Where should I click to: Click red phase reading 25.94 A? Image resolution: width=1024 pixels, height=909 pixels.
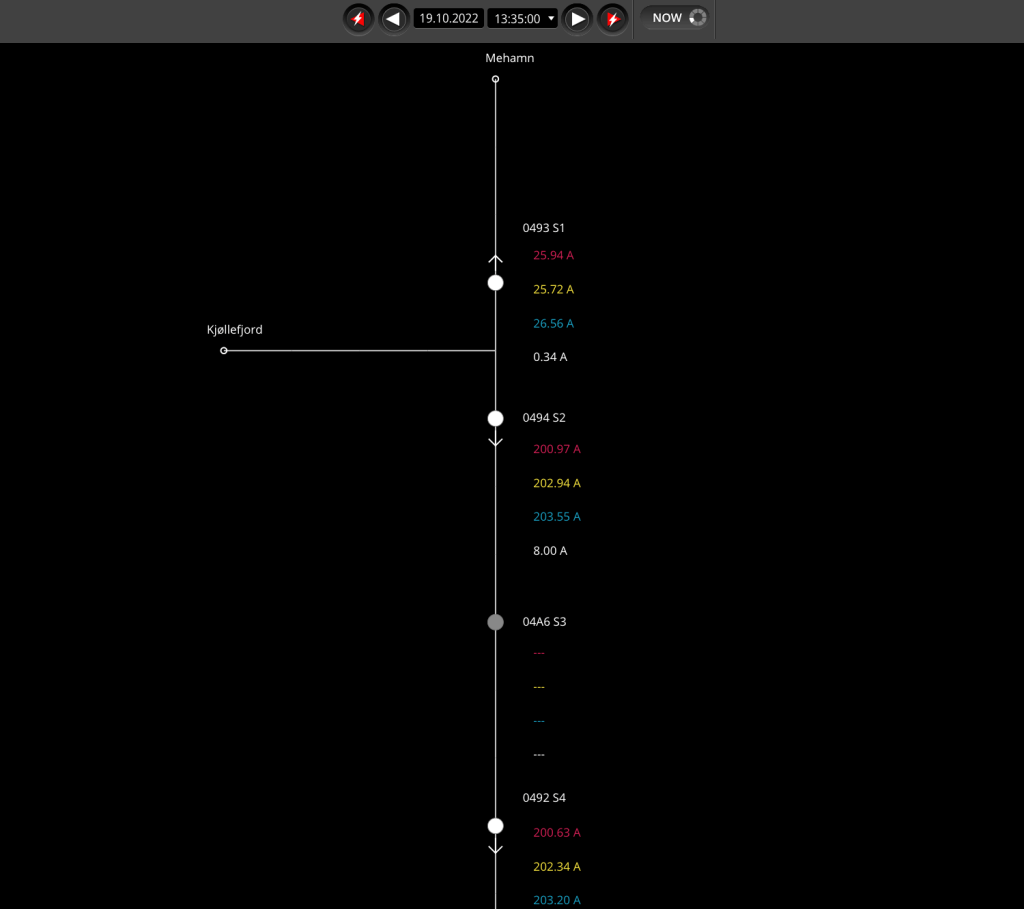point(553,255)
